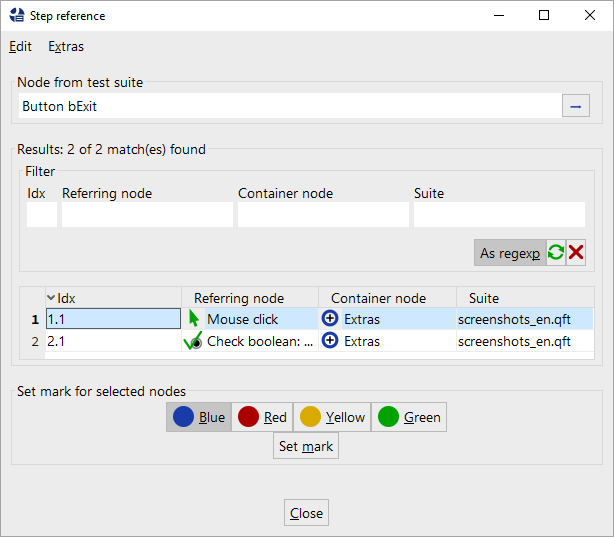Screen dimensions: 614x537
Task: Click Extras container text in row 1
Action: [362, 319]
